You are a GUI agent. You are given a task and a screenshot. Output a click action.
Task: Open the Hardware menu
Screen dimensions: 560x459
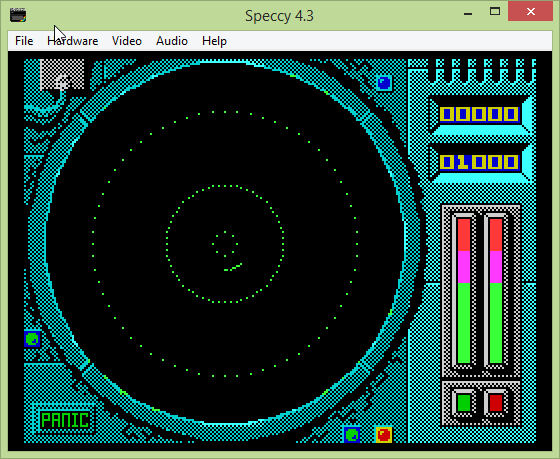coord(72,41)
